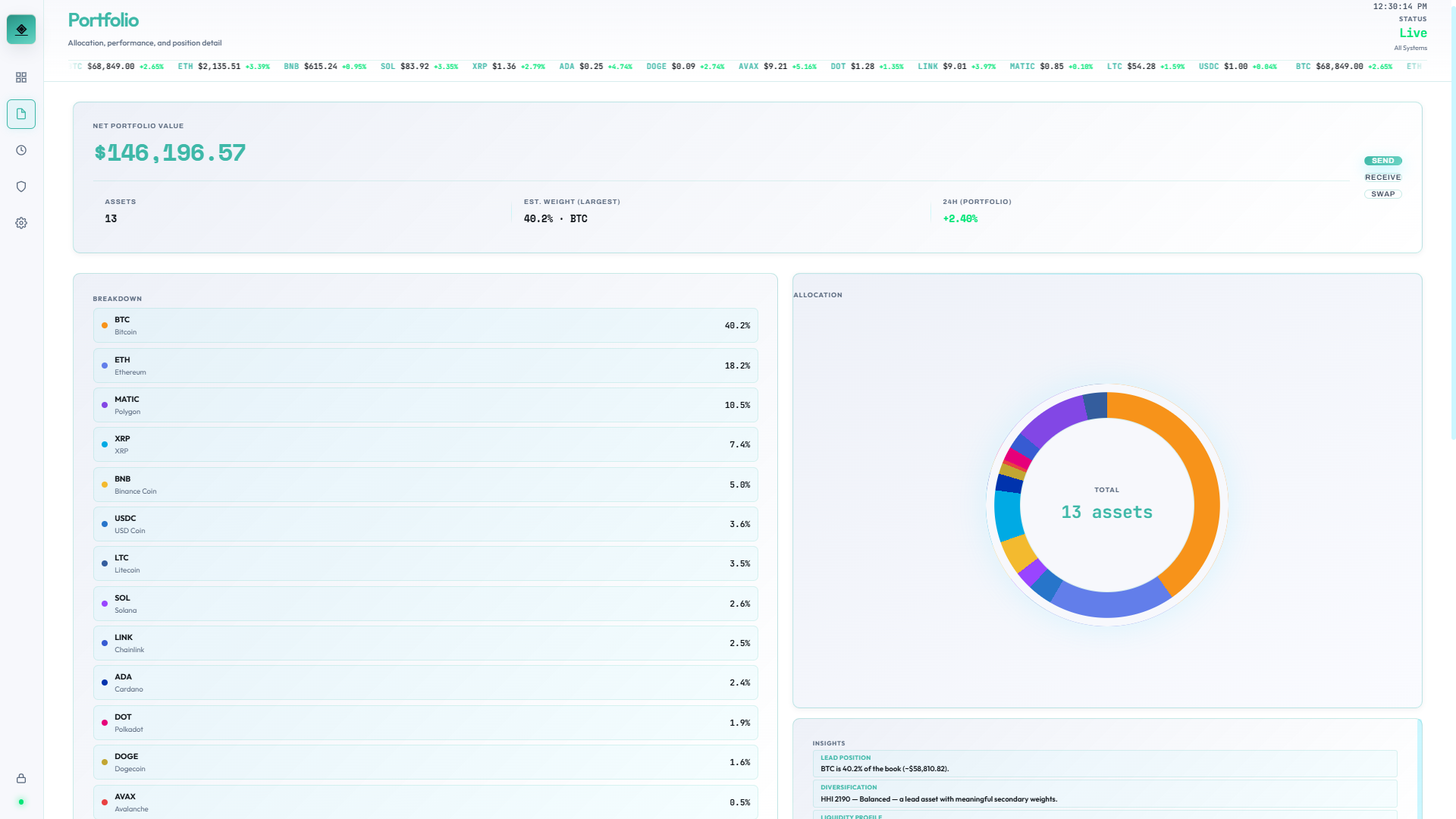This screenshot has height=819, width=1456.
Task: Select the portfolio document icon in the sidebar
Action: tap(21, 114)
